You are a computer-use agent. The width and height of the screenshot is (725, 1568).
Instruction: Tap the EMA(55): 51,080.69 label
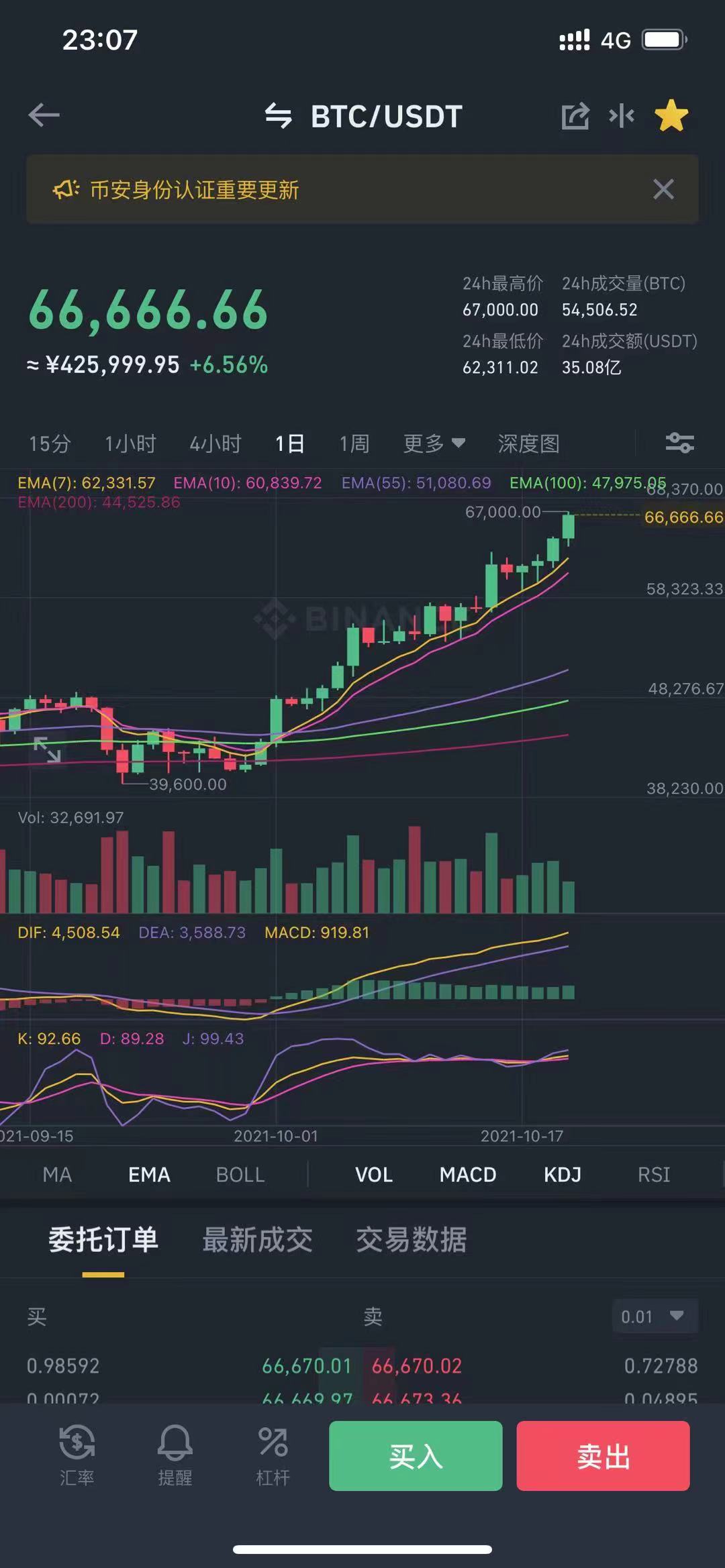pos(416,483)
